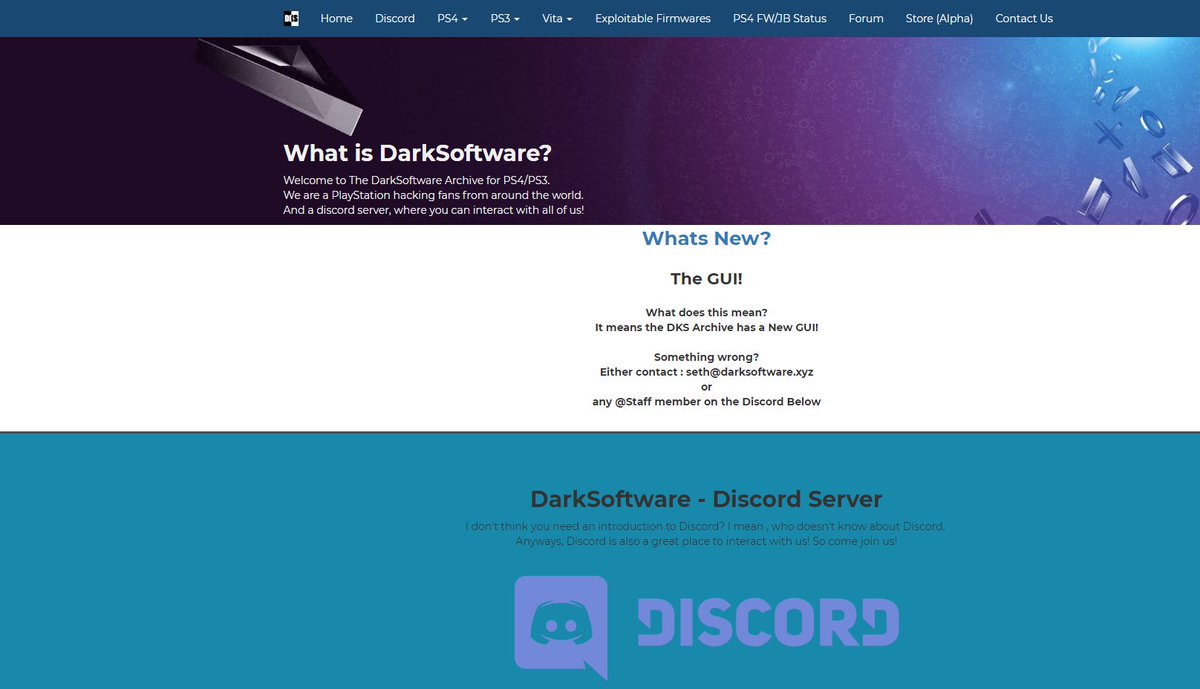1200x689 pixels.
Task: Click 'Welcome to The DarkSoftware Archive for PS4/PS3.' line
Action: click(414, 180)
